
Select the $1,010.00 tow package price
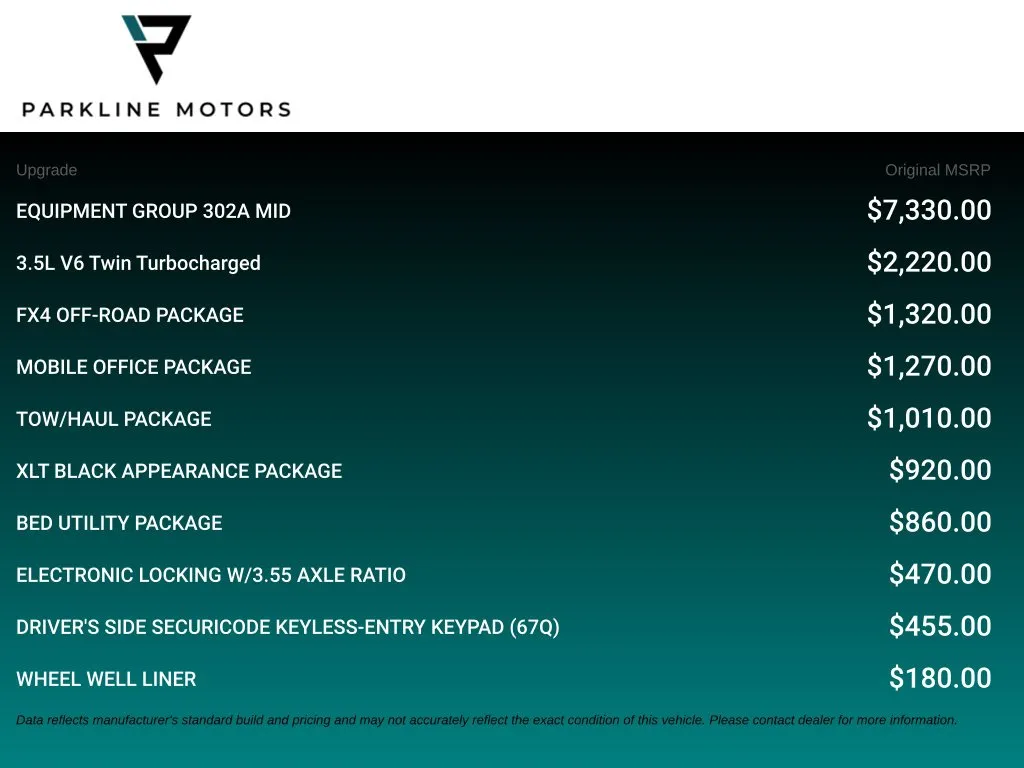point(929,418)
